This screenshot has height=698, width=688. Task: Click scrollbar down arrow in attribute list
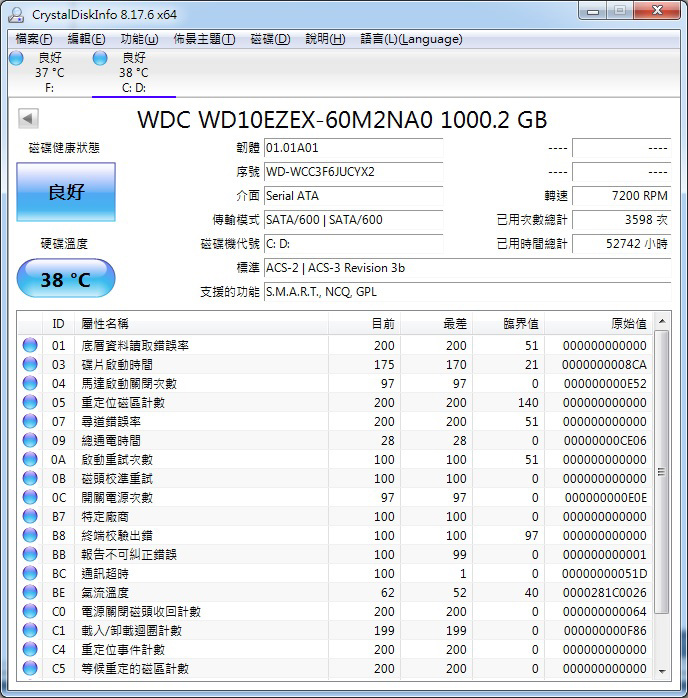(x=661, y=670)
